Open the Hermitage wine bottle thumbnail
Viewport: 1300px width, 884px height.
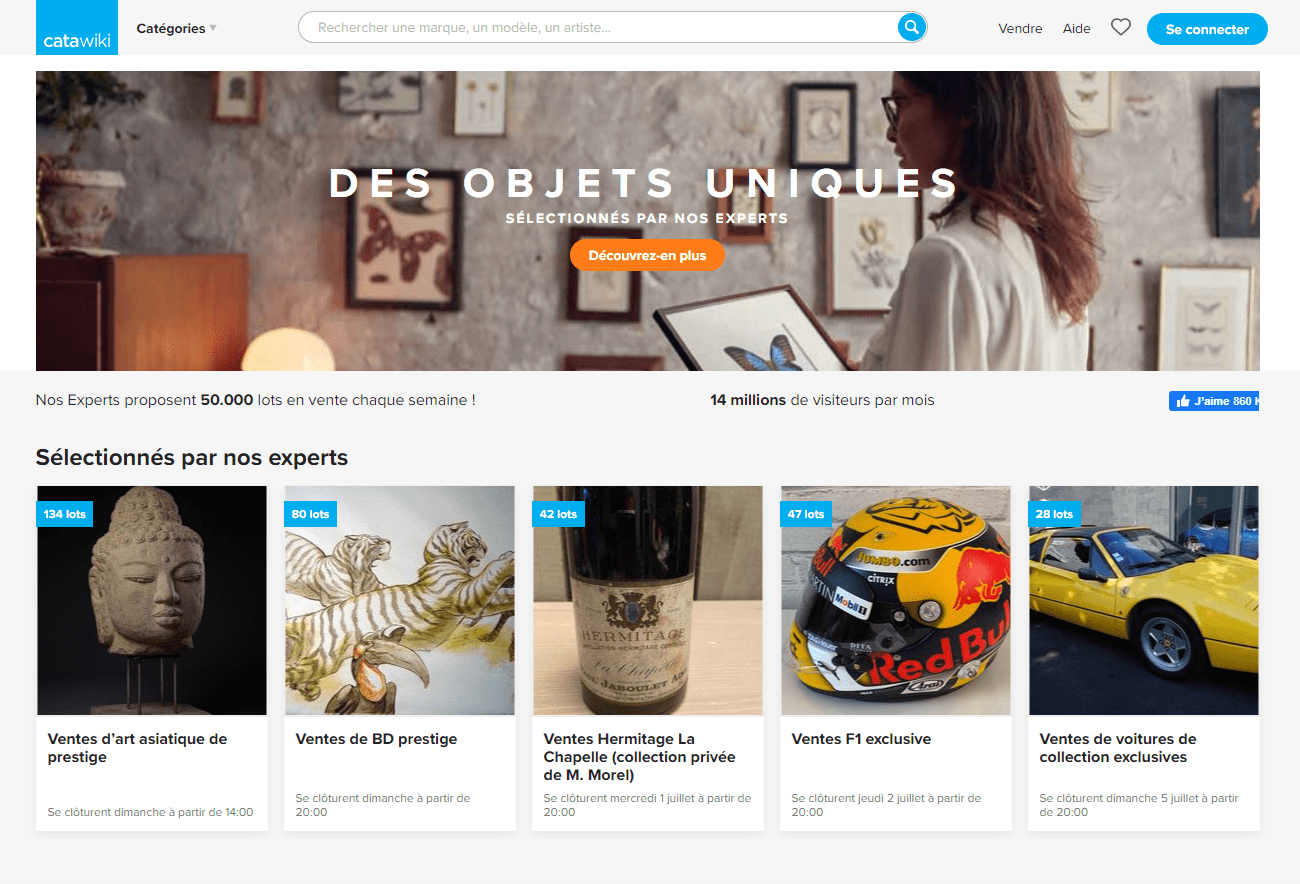(x=648, y=601)
